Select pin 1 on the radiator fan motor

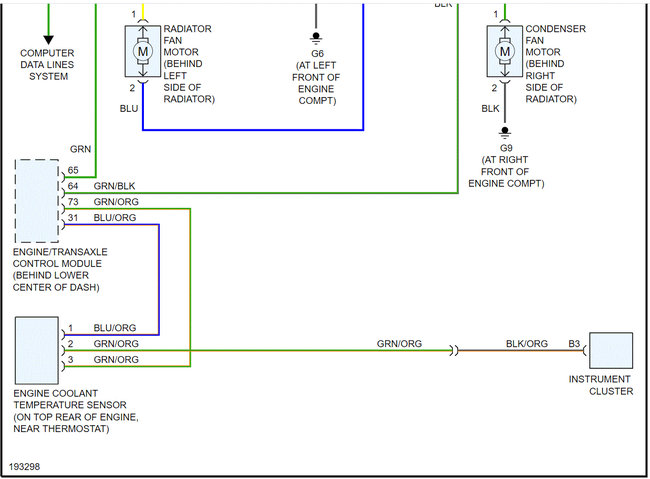pyautogui.click(x=133, y=15)
